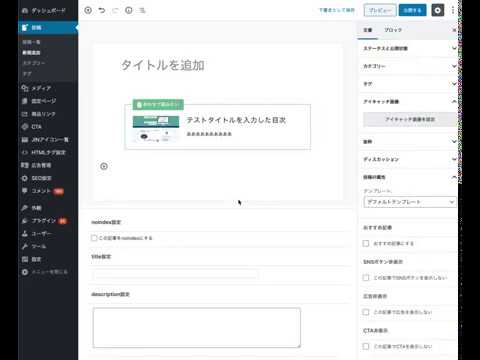Click the blue publish button

point(412,10)
